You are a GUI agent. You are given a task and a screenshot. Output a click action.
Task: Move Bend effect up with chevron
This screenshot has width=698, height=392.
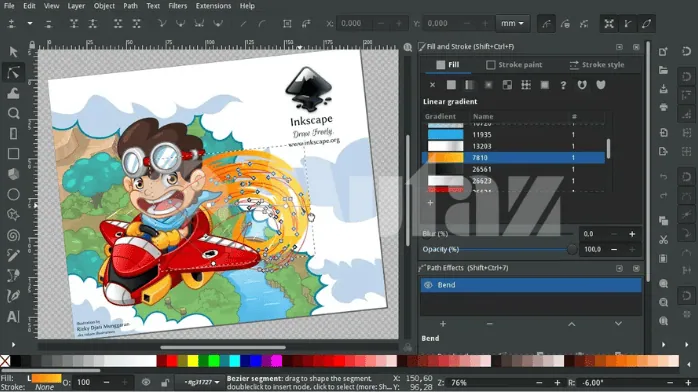pos(572,324)
